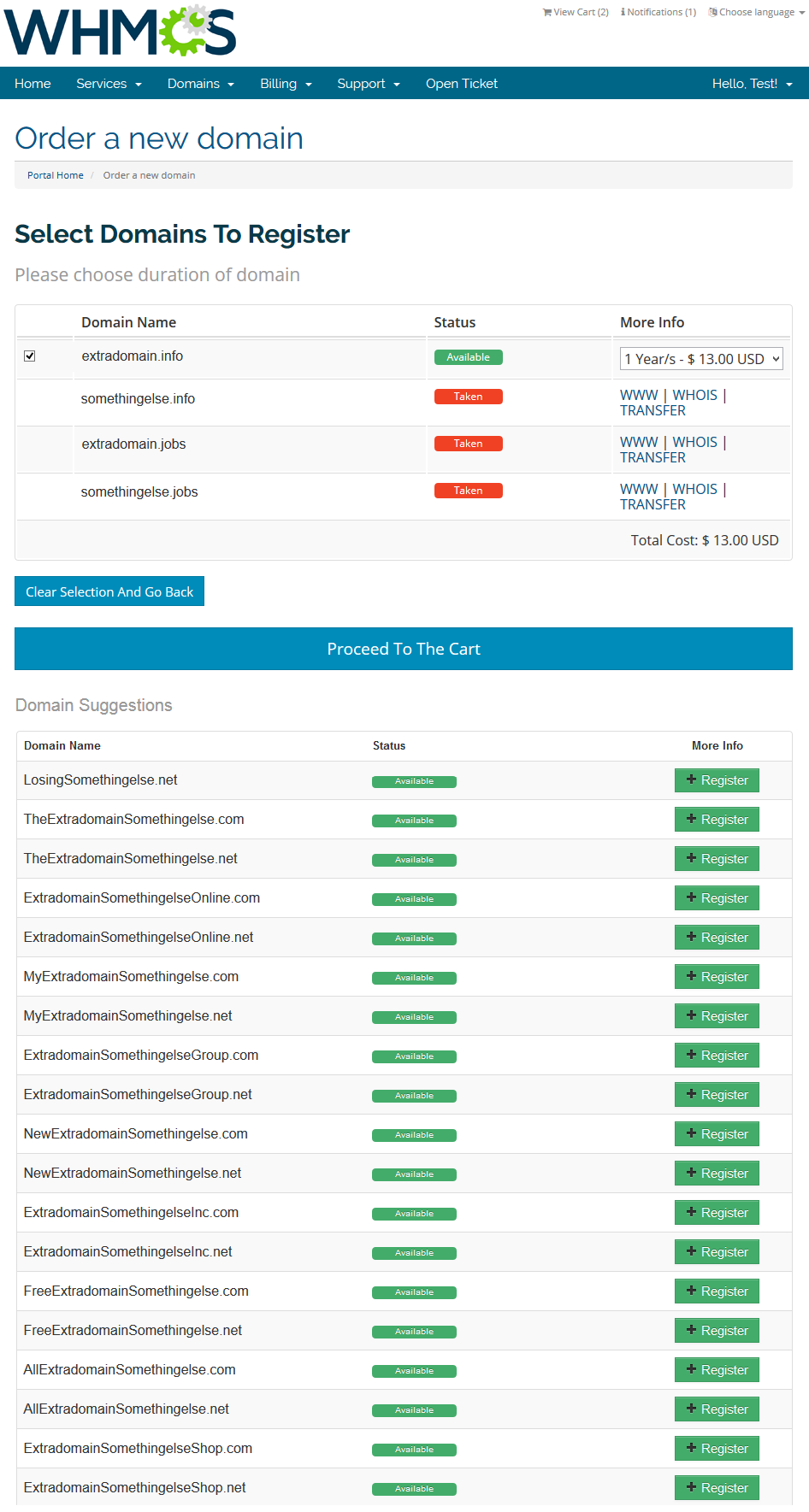Click the somethingelse.info domain name

point(138,399)
